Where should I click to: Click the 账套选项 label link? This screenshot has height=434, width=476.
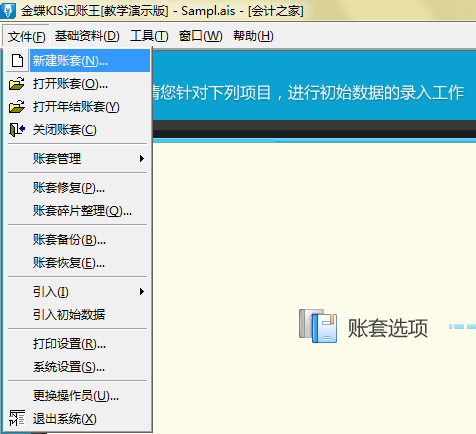[x=388, y=328]
